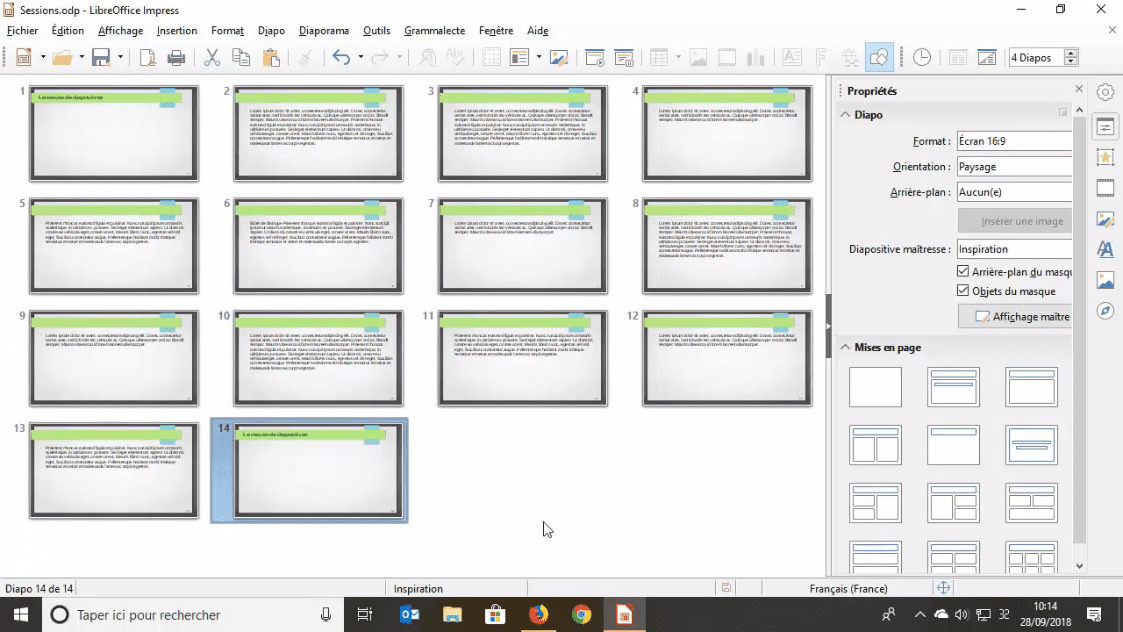Insert Fontwork text via the toolbar
Viewport: 1123px width, 632px height.
point(820,57)
